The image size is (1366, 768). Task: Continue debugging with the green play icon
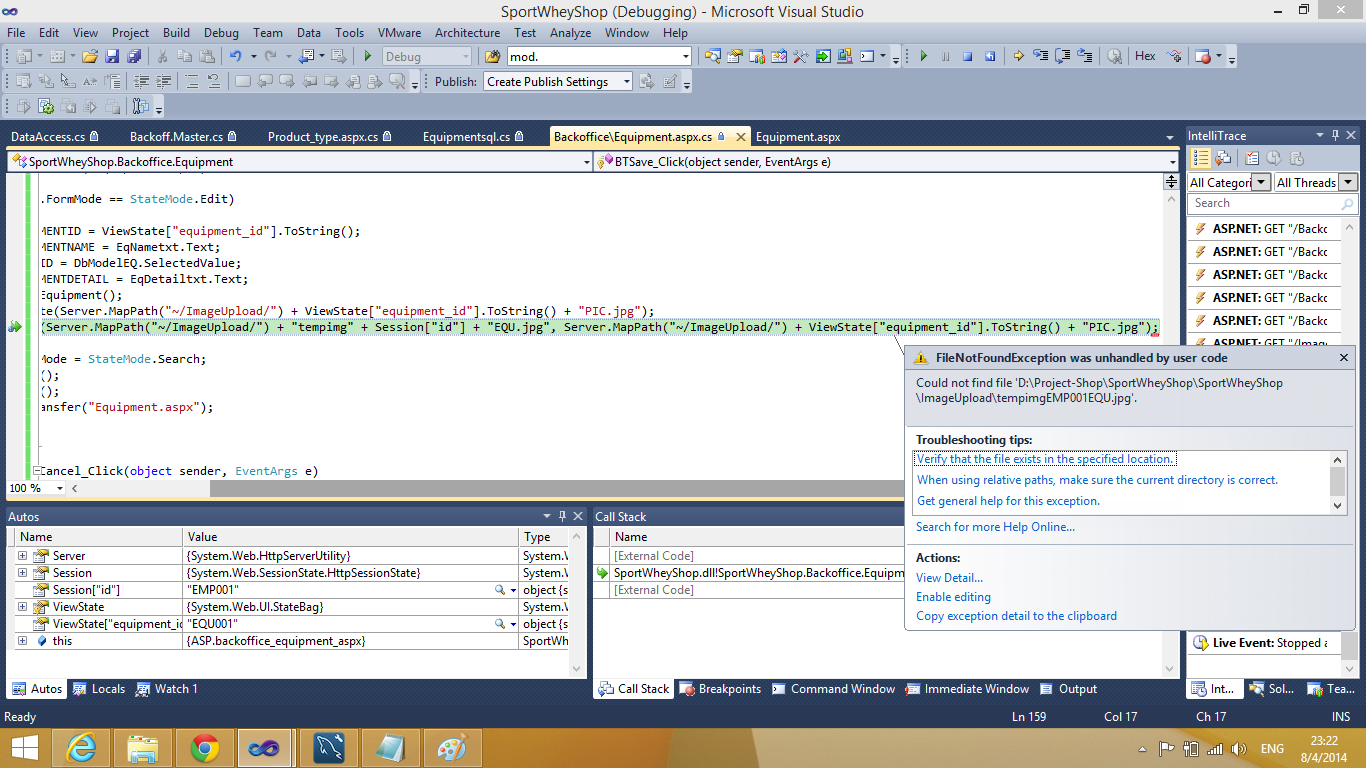pyautogui.click(x=924, y=56)
